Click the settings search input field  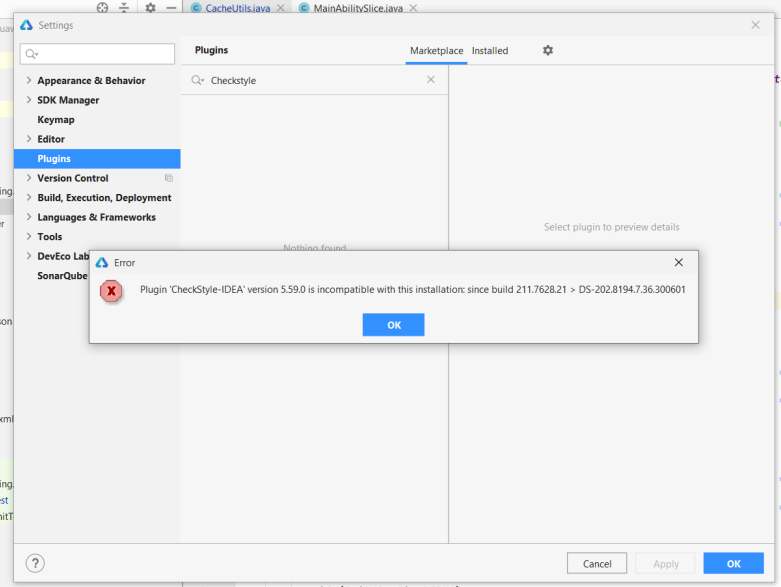tap(97, 54)
